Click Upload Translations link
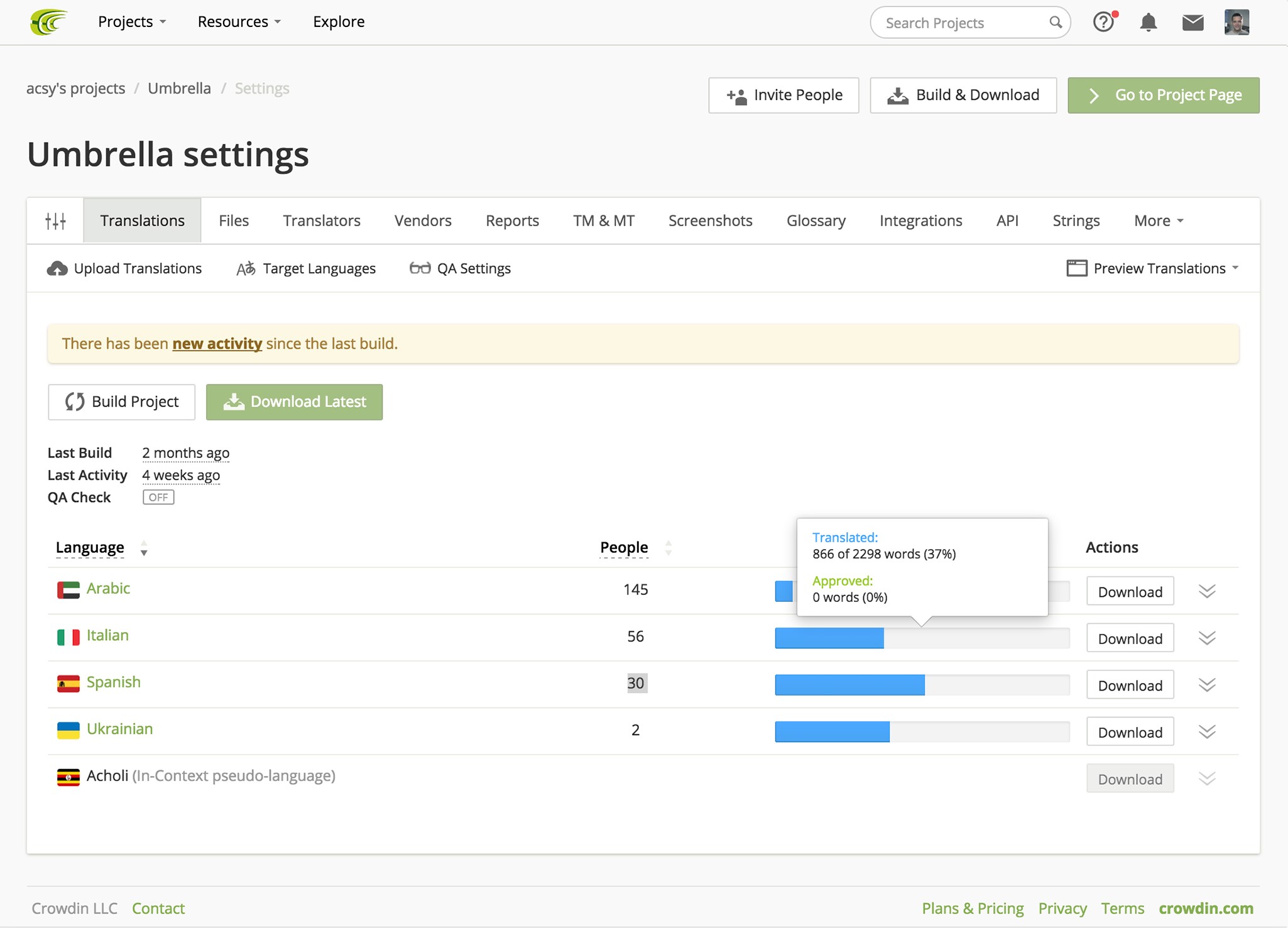The height and width of the screenshot is (928, 1288). (124, 268)
